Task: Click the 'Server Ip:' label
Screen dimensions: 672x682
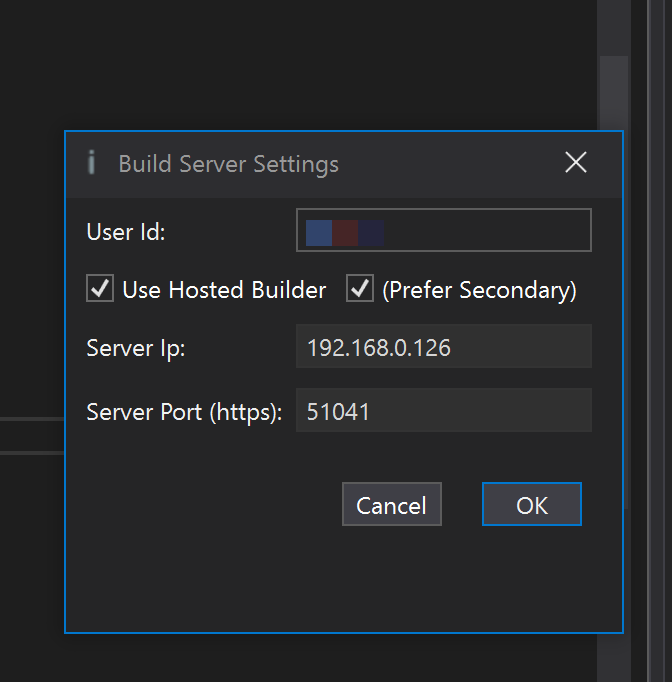Action: click(x=136, y=348)
